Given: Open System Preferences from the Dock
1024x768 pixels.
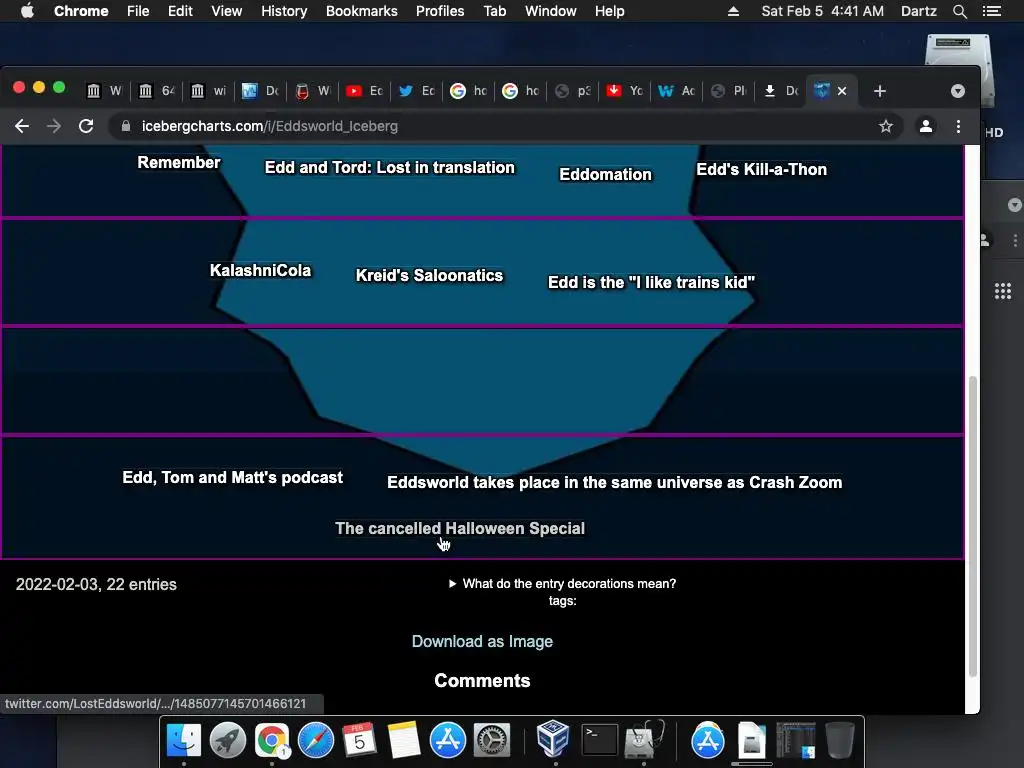Looking at the screenshot, I should pos(492,741).
